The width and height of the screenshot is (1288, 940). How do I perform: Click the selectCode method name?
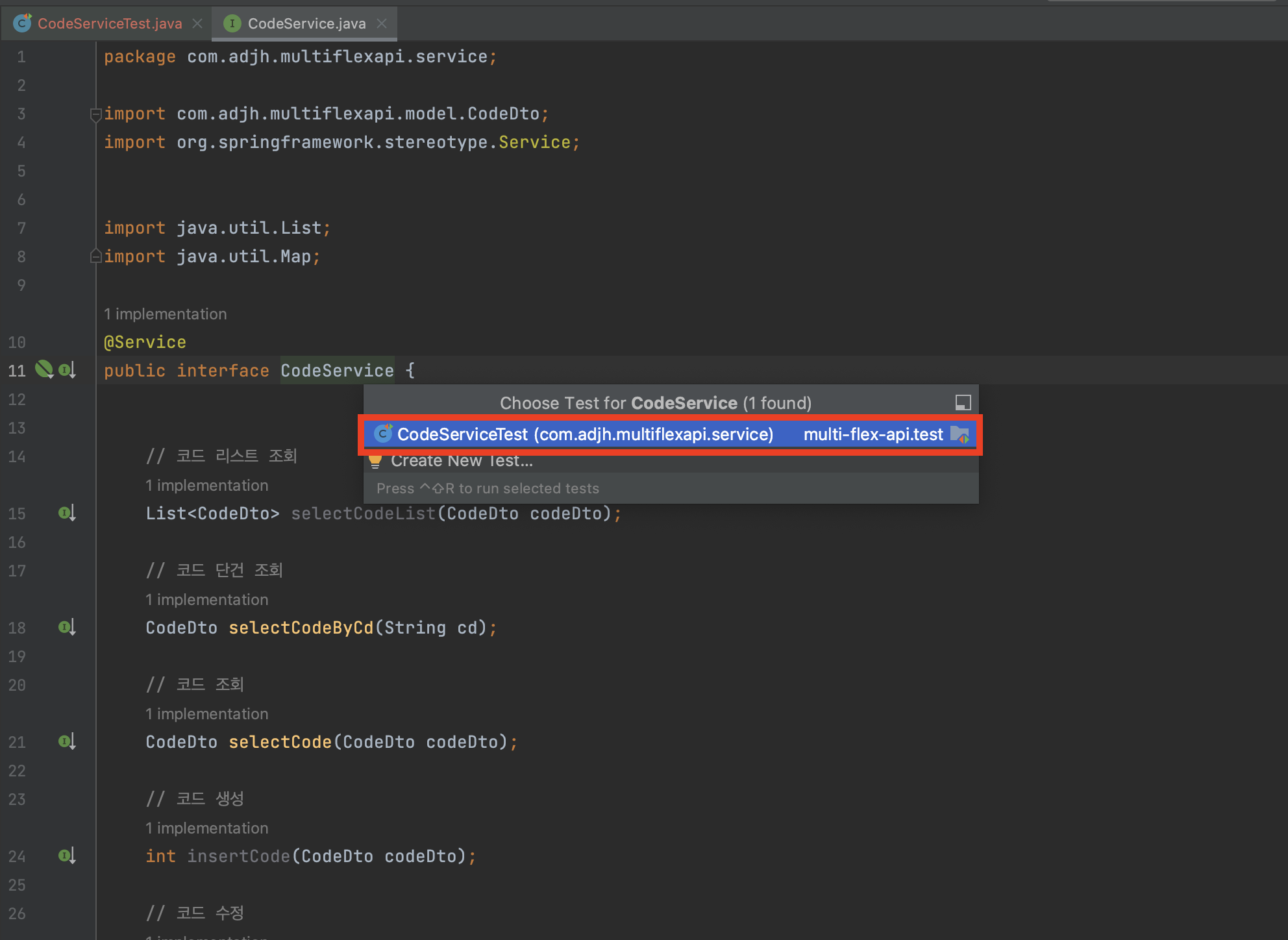280,742
